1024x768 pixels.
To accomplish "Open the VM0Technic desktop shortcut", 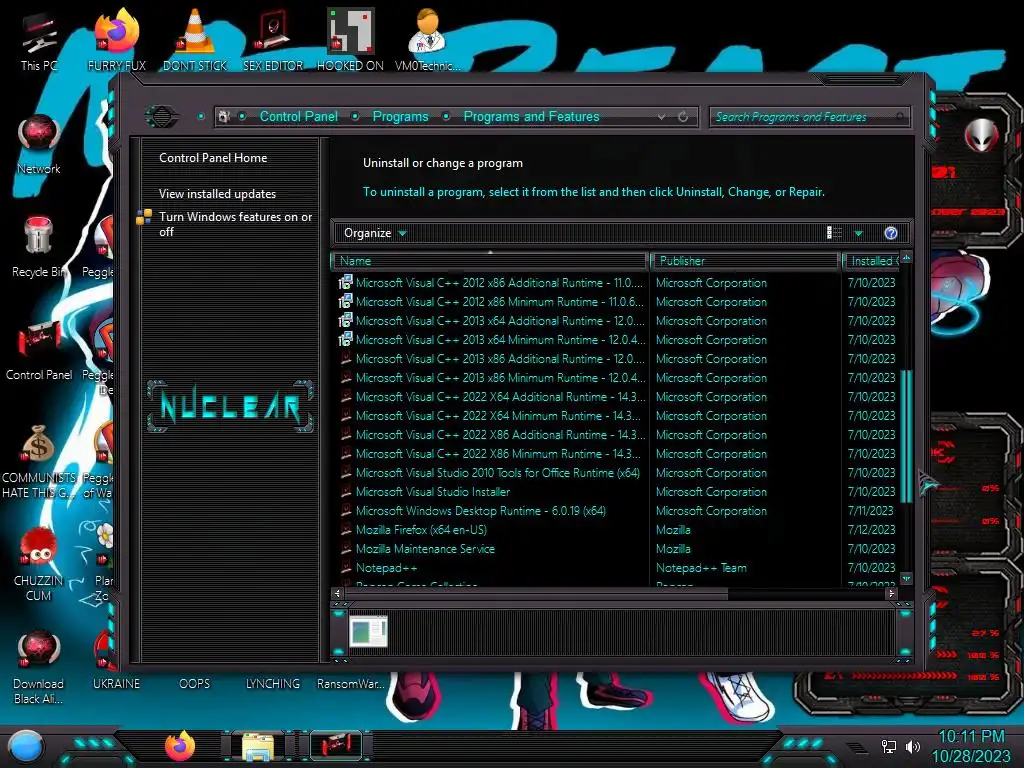I will coord(428,40).
